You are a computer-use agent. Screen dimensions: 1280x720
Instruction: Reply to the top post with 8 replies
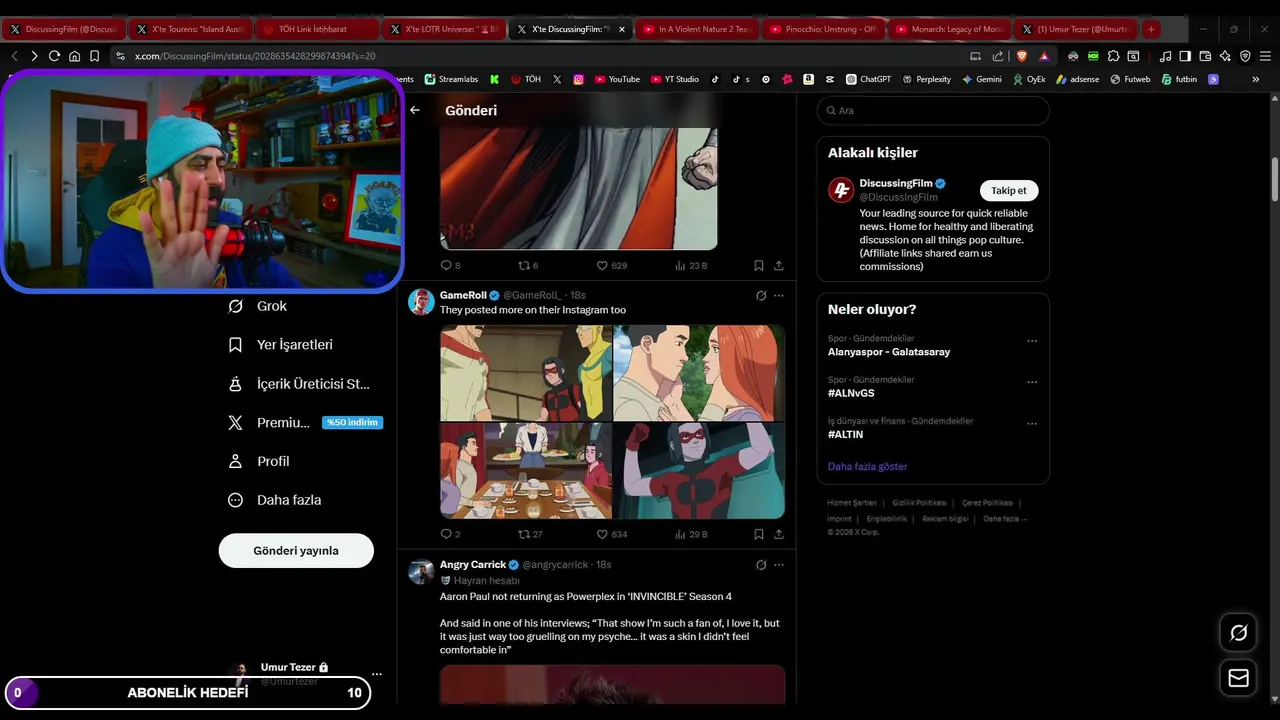pos(450,266)
